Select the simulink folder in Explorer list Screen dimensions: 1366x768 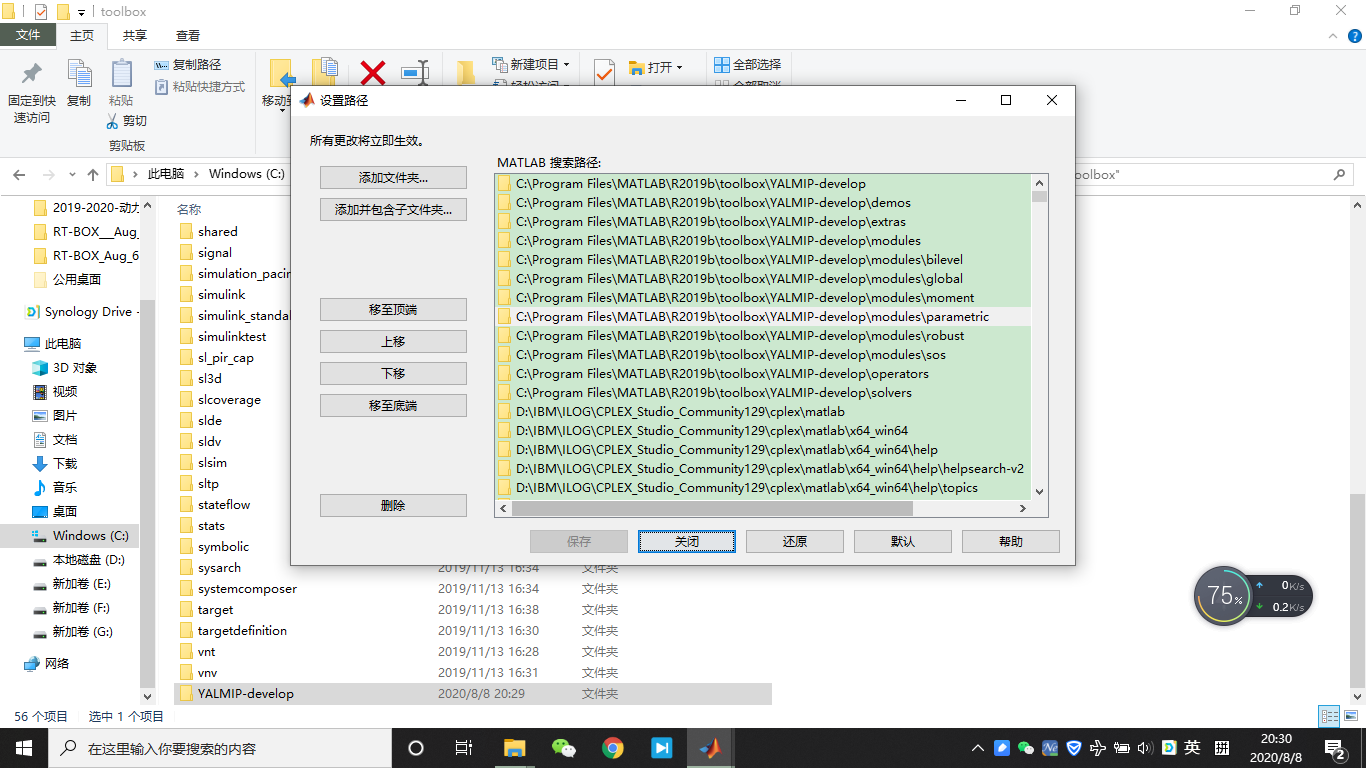click(x=221, y=295)
